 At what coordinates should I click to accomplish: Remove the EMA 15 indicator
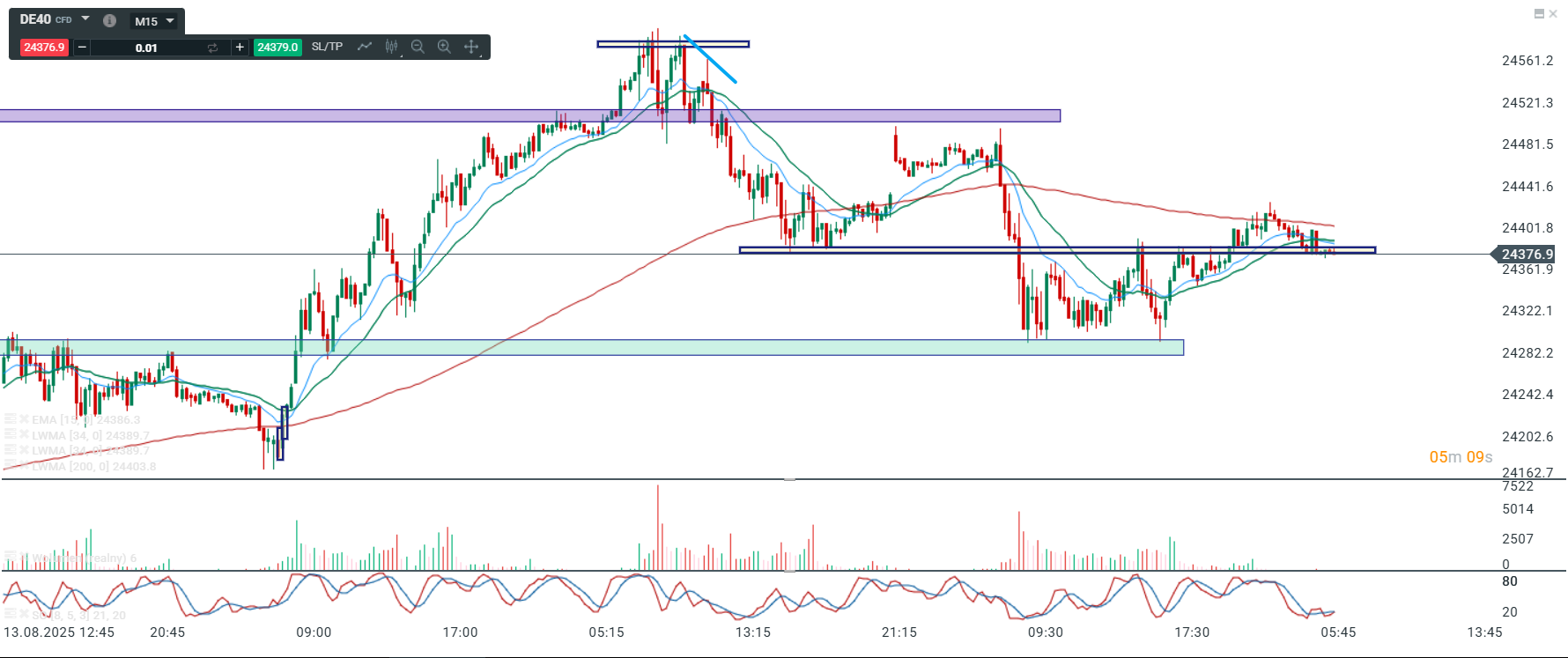coord(25,419)
